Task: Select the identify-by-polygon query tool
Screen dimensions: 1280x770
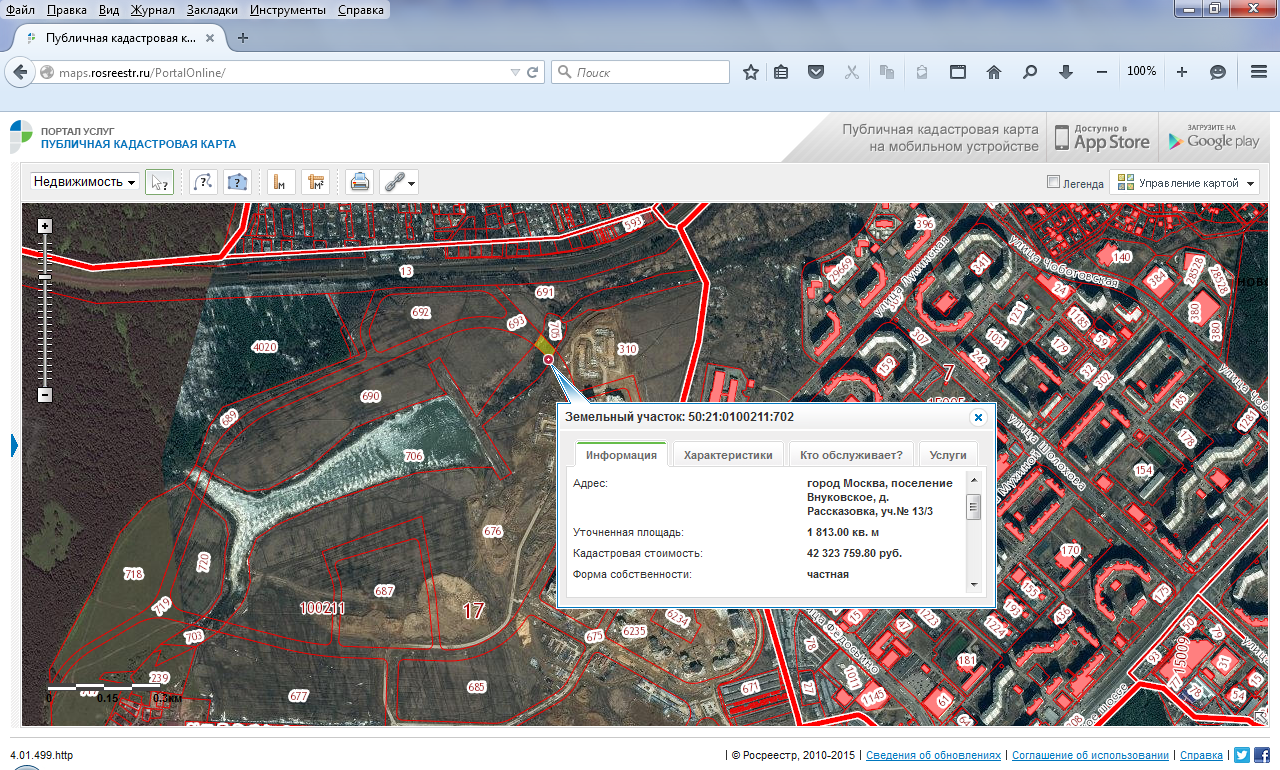Action: (x=237, y=182)
